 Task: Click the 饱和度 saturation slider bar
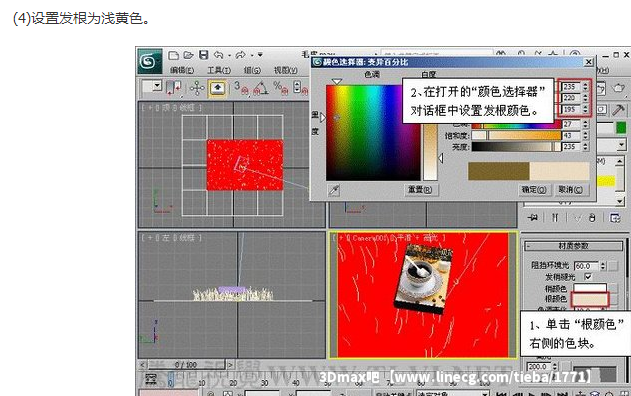(516, 136)
